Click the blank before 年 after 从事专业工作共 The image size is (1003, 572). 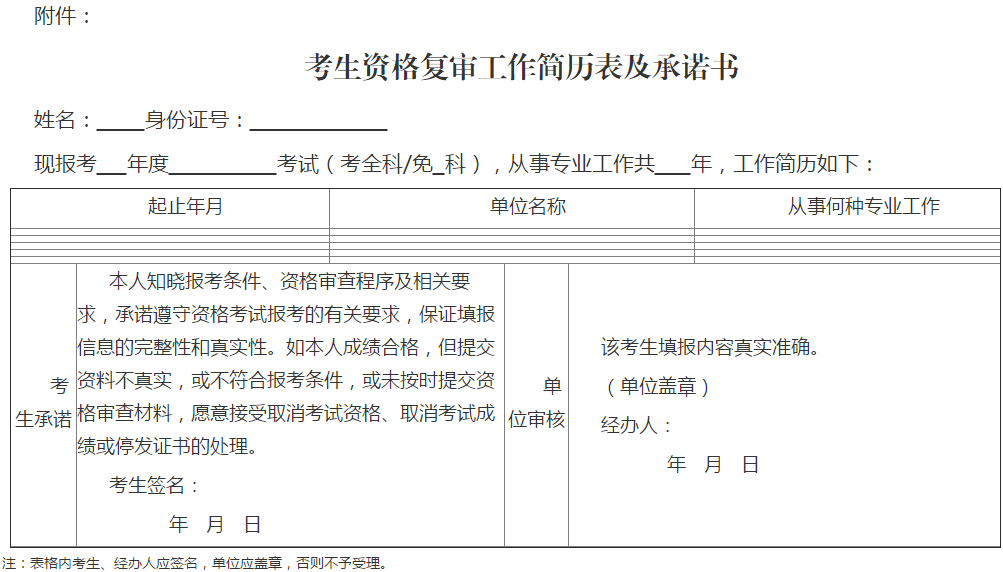[672, 165]
